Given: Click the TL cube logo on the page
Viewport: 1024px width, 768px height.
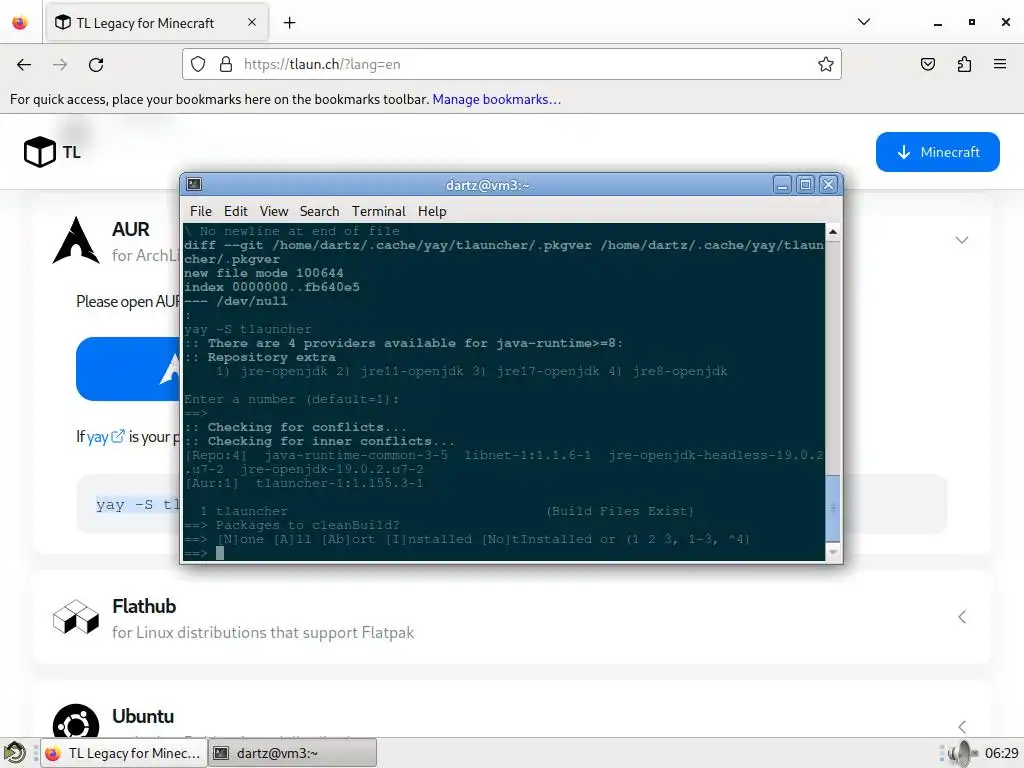Looking at the screenshot, I should pos(40,152).
